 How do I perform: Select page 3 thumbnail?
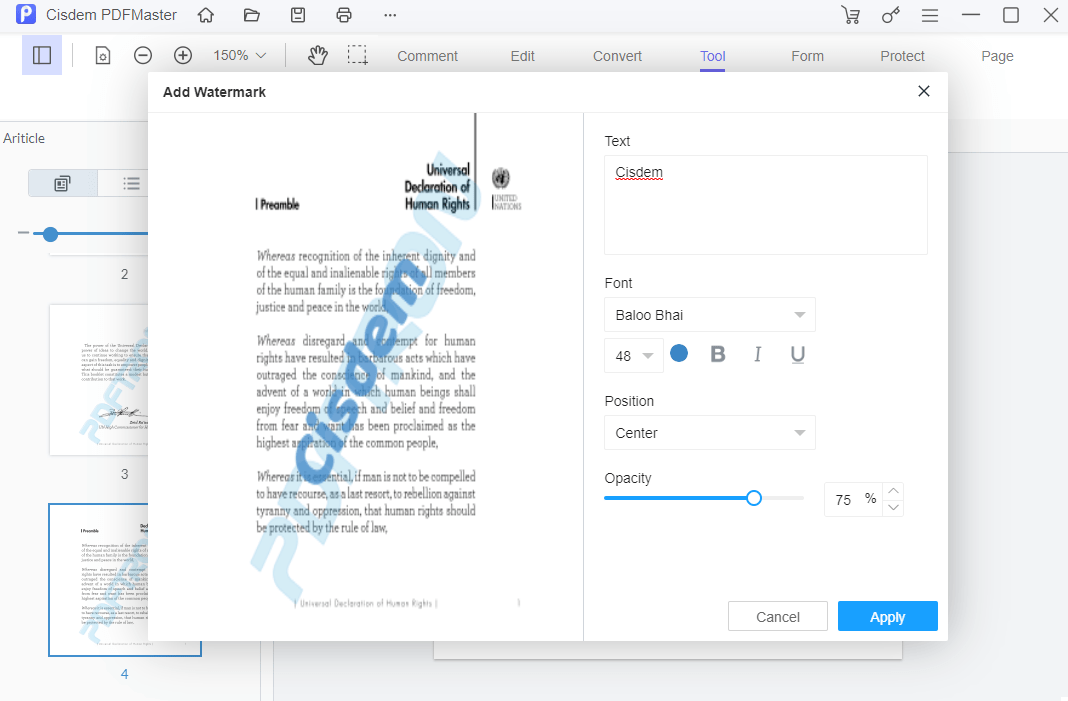tap(99, 379)
